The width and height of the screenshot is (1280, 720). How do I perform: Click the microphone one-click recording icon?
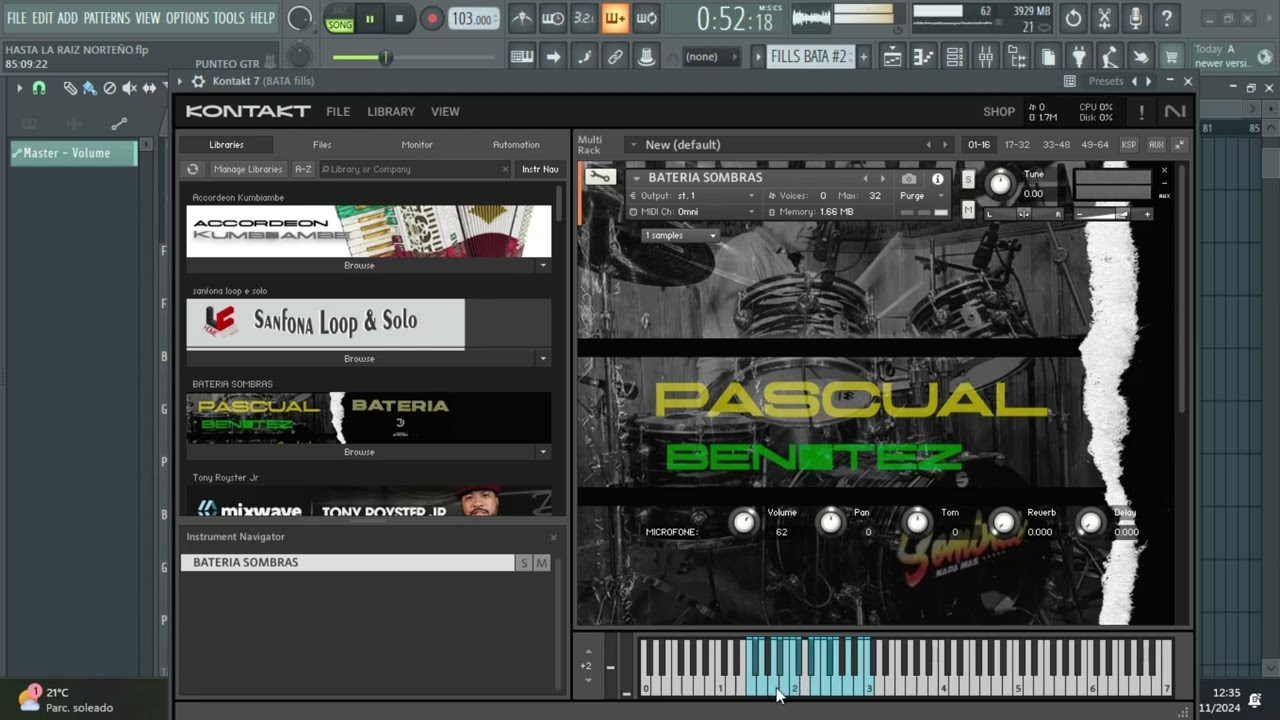pyautogui.click(x=1135, y=18)
